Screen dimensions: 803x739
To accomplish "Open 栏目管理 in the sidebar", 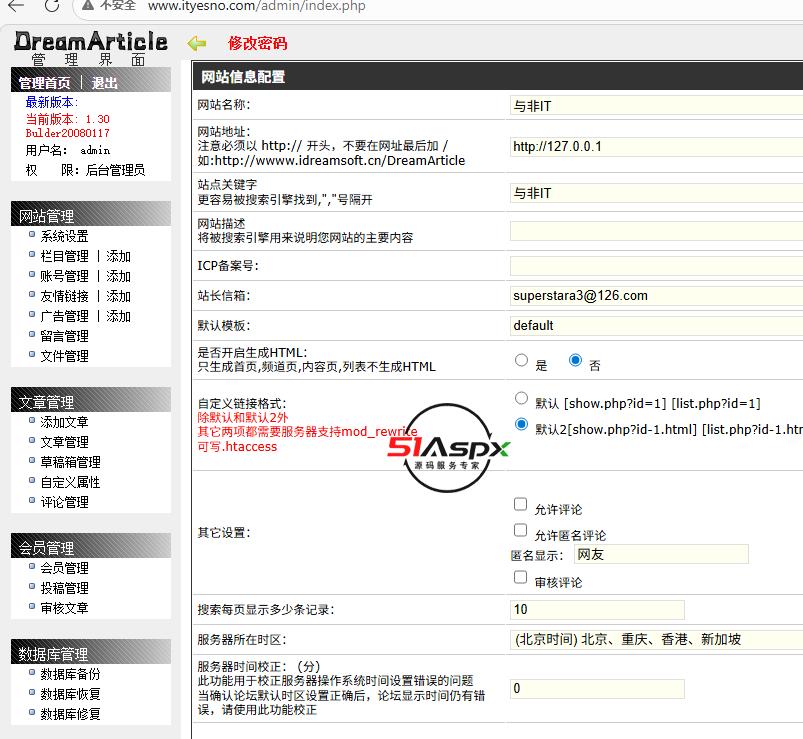I will tap(65, 256).
